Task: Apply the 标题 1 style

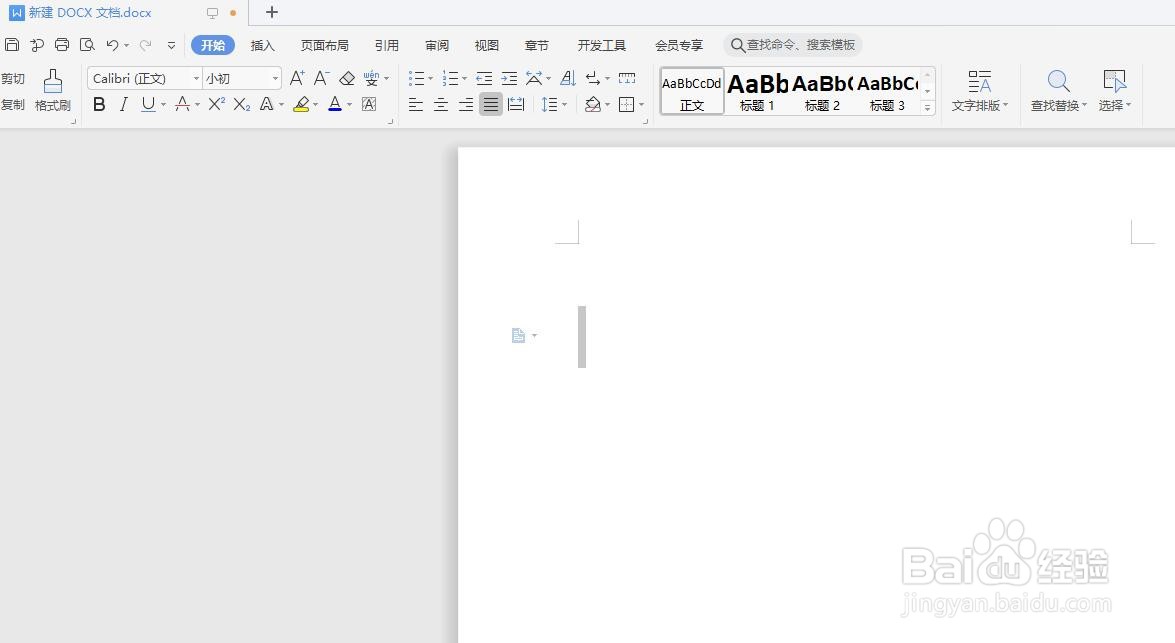Action: click(757, 91)
